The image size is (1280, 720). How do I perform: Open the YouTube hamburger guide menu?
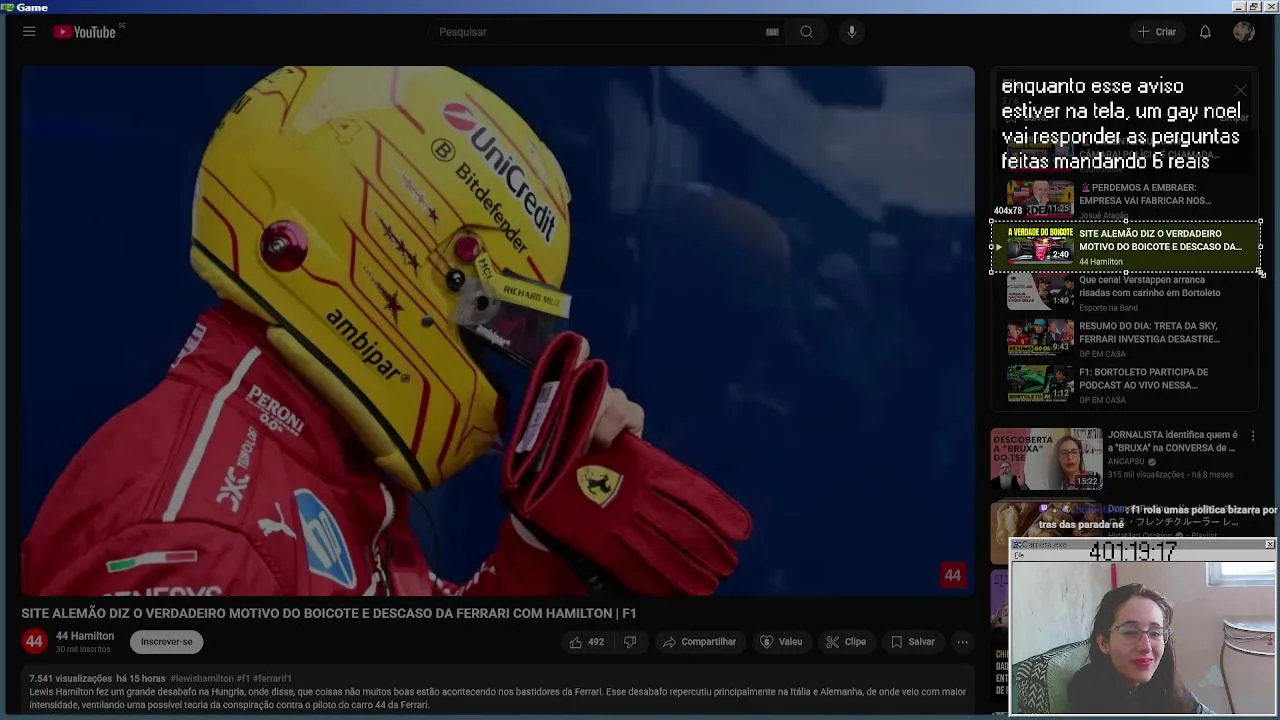29,32
